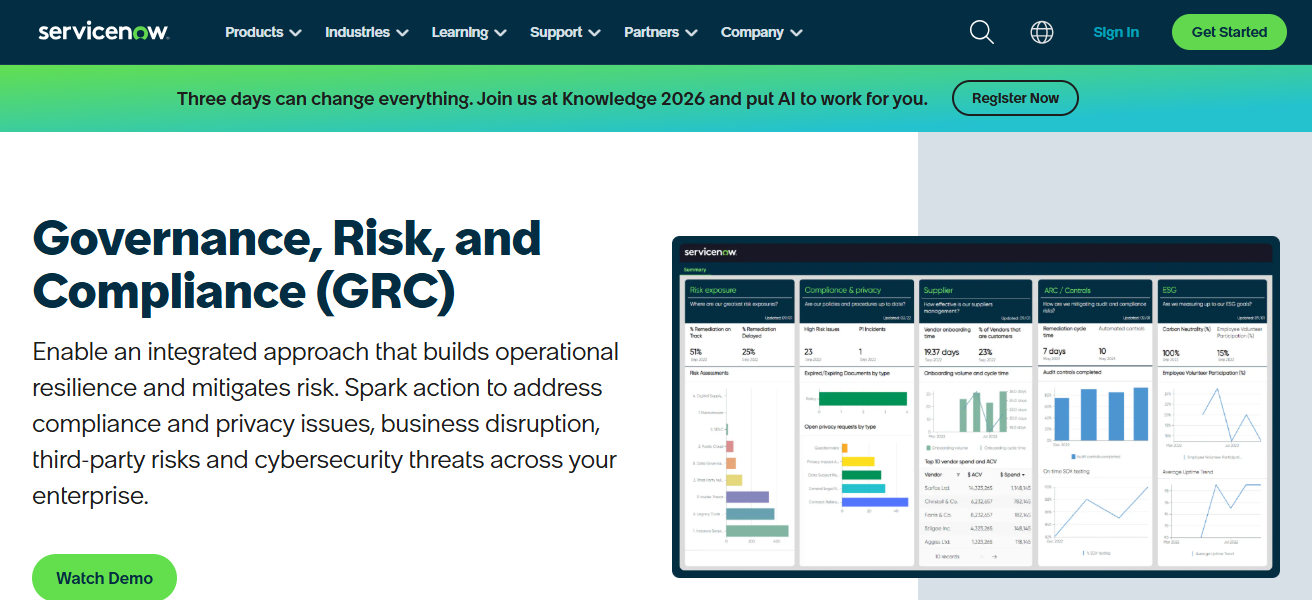This screenshot has width=1312, height=600.
Task: Open the Support menu
Action: click(x=564, y=32)
